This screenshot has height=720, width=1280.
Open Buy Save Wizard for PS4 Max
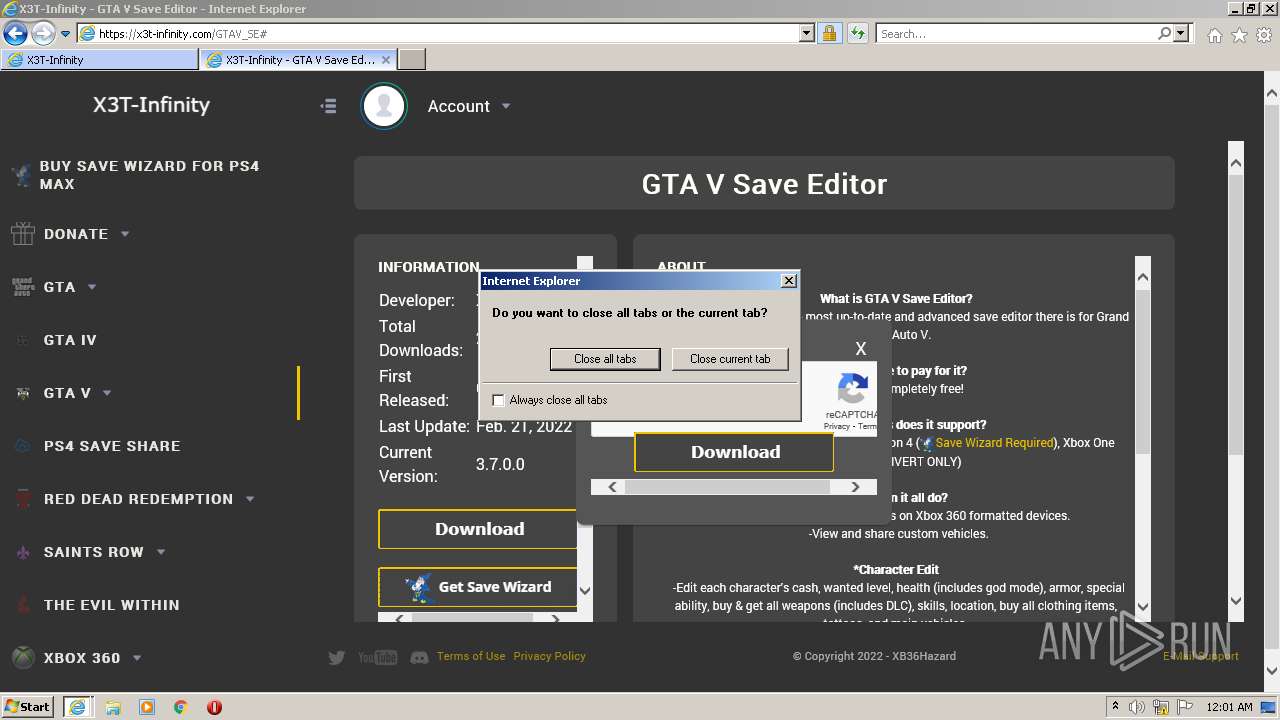[149, 175]
